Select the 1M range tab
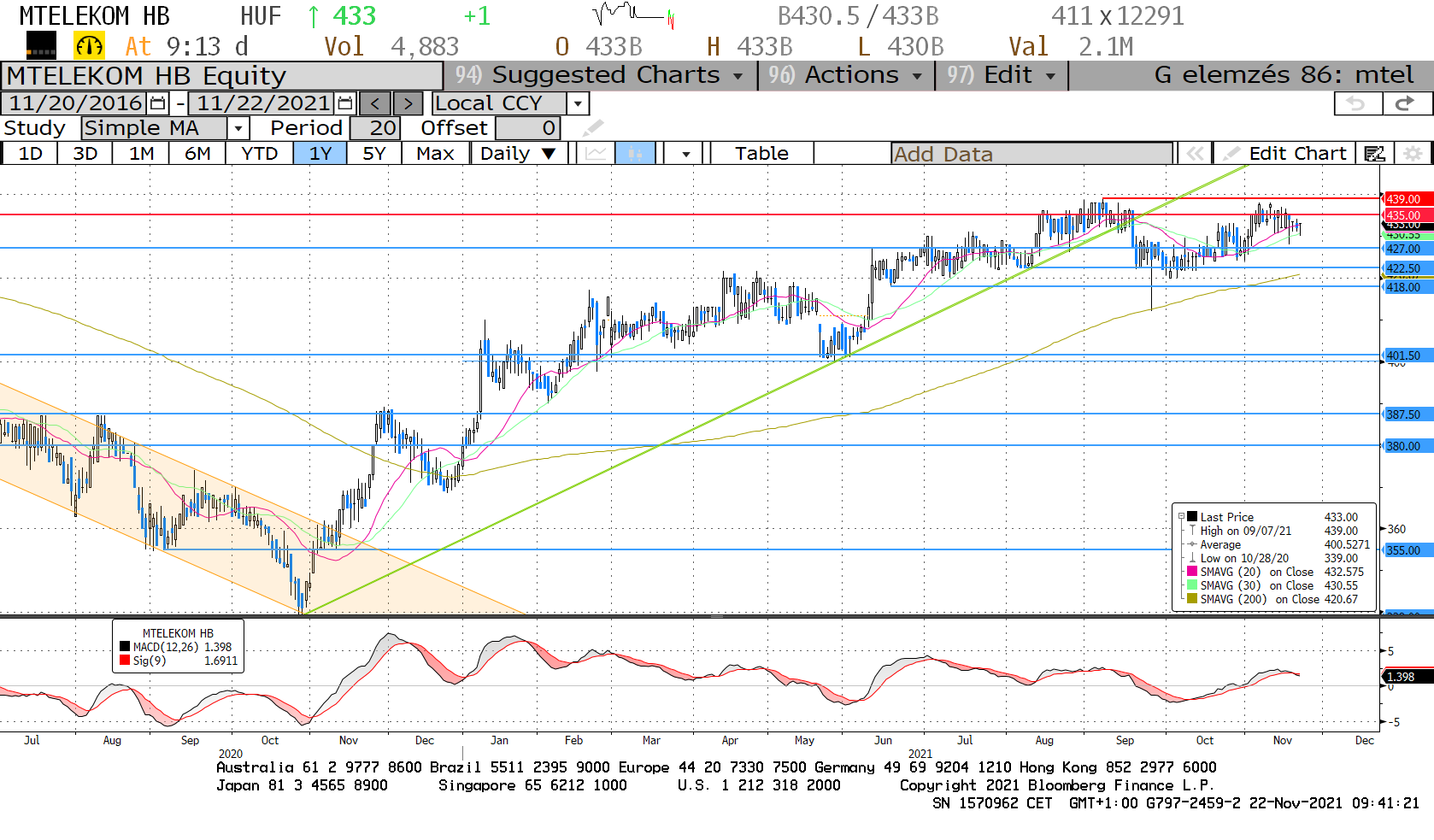 pyautogui.click(x=141, y=154)
